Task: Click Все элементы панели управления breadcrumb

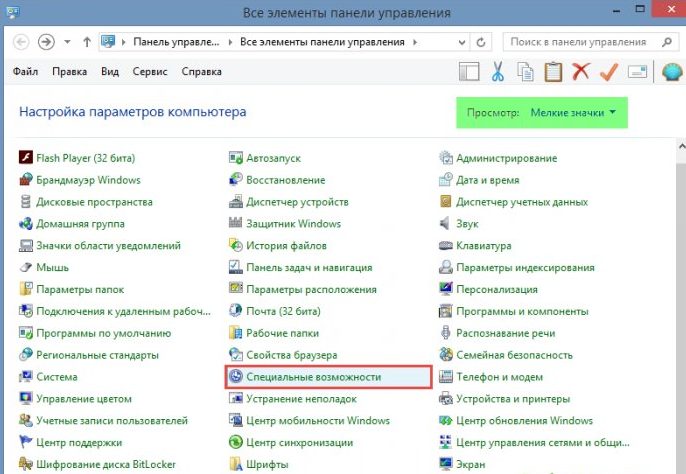Action: pyautogui.click(x=321, y=42)
